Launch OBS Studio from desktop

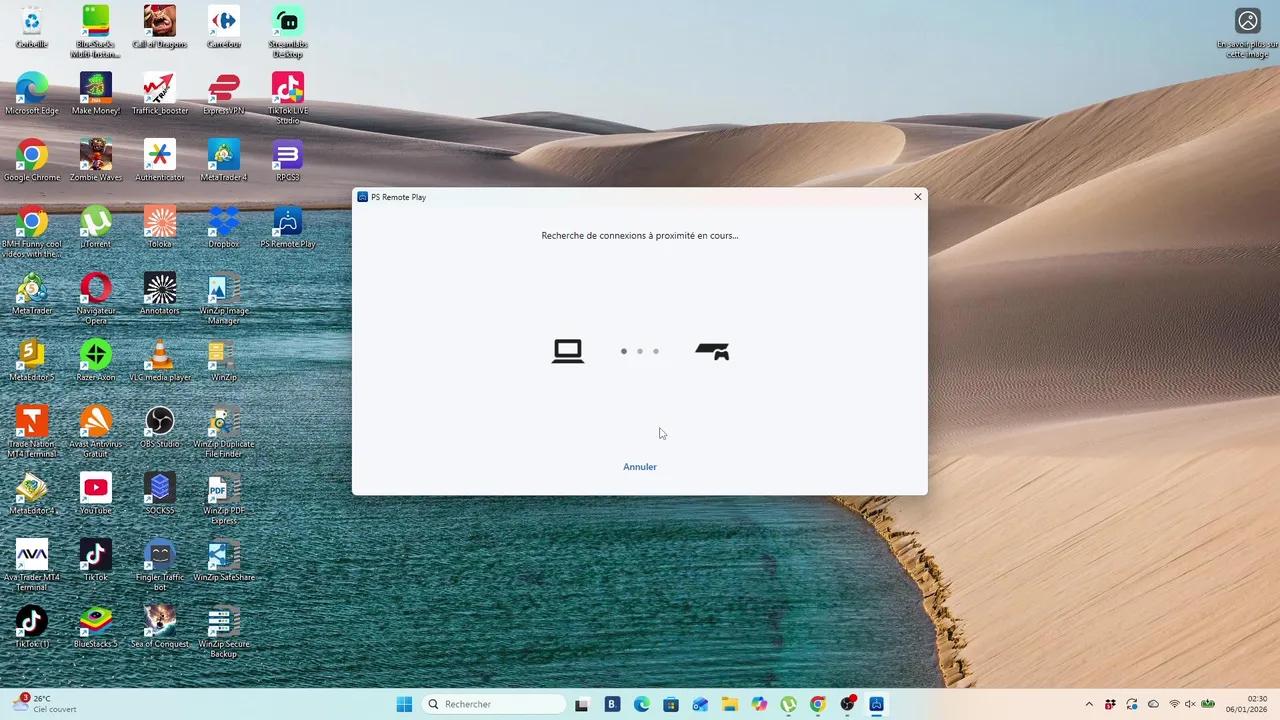(x=160, y=422)
